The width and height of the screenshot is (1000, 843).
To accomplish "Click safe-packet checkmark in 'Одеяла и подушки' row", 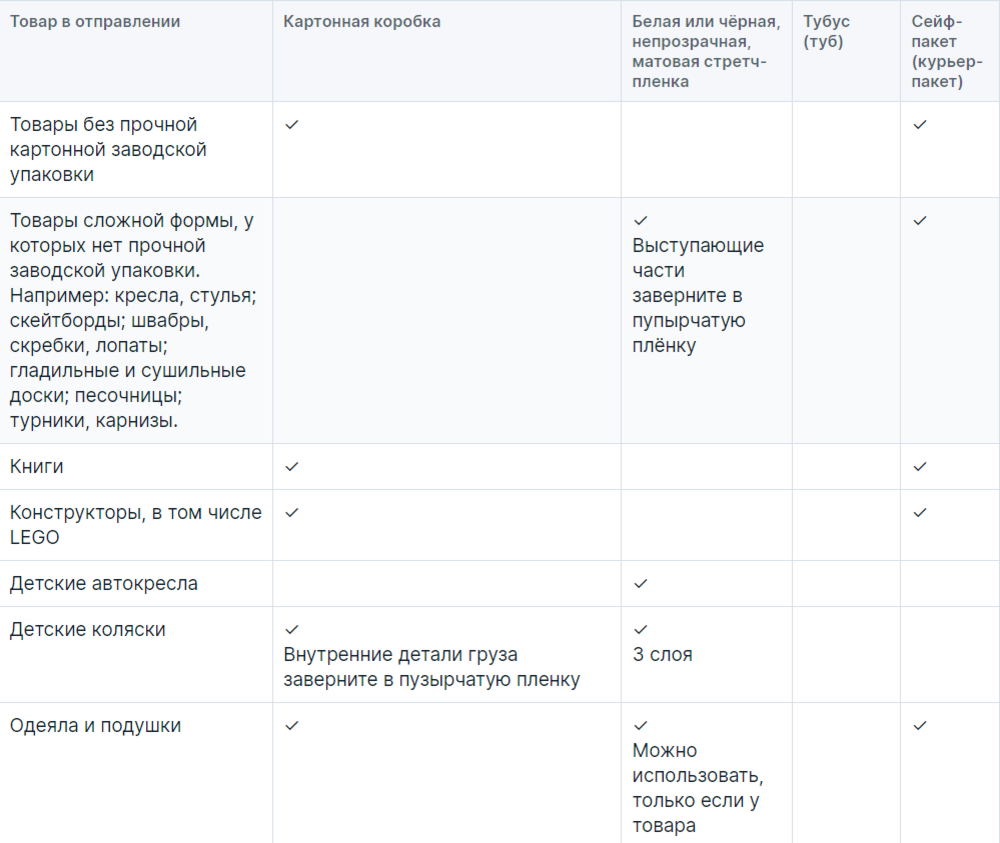I will tap(920, 726).
